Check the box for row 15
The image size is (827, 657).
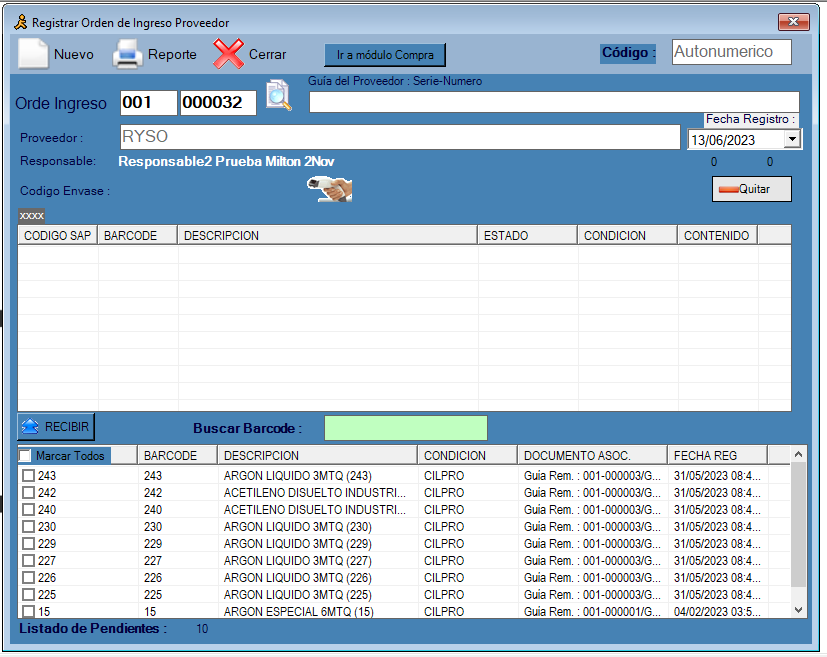(x=28, y=612)
